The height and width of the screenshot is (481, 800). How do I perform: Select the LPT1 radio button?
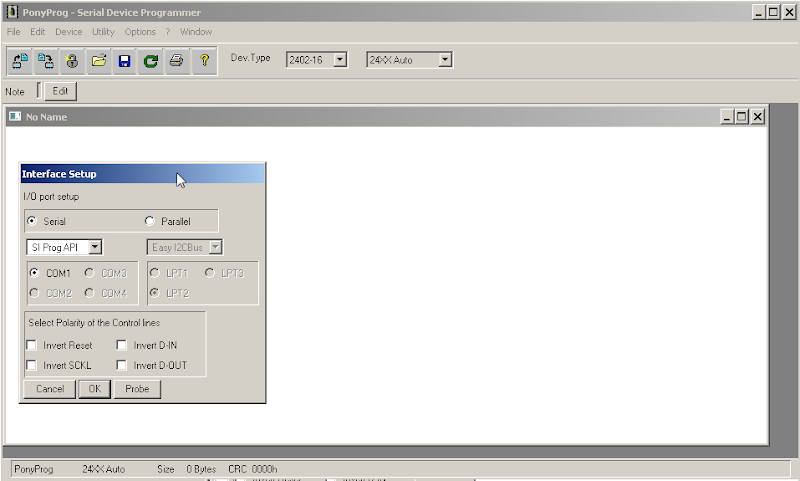(155, 273)
